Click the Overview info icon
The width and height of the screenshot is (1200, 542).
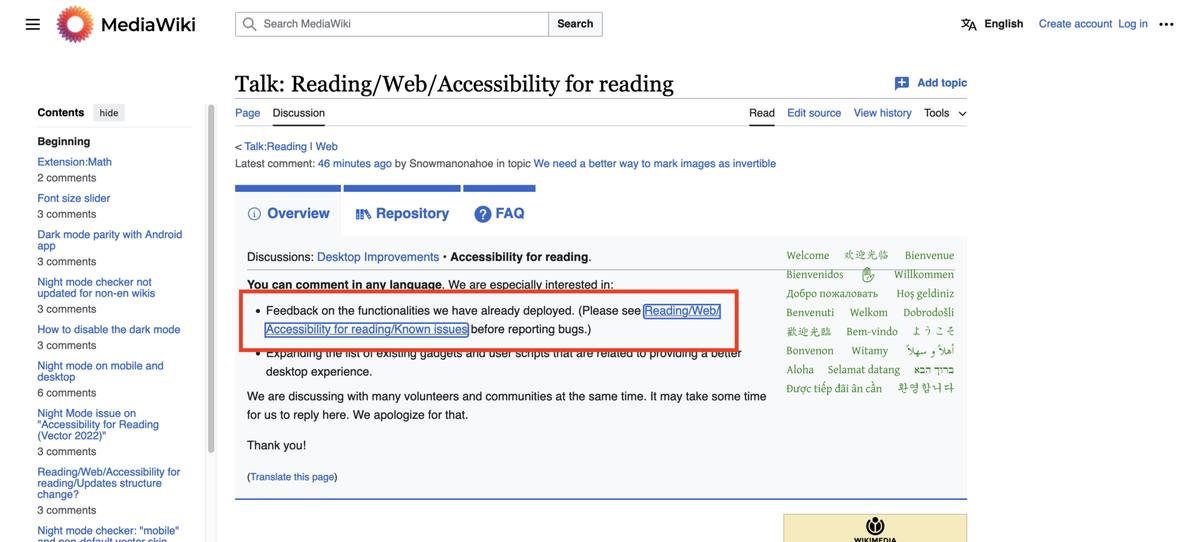point(254,214)
